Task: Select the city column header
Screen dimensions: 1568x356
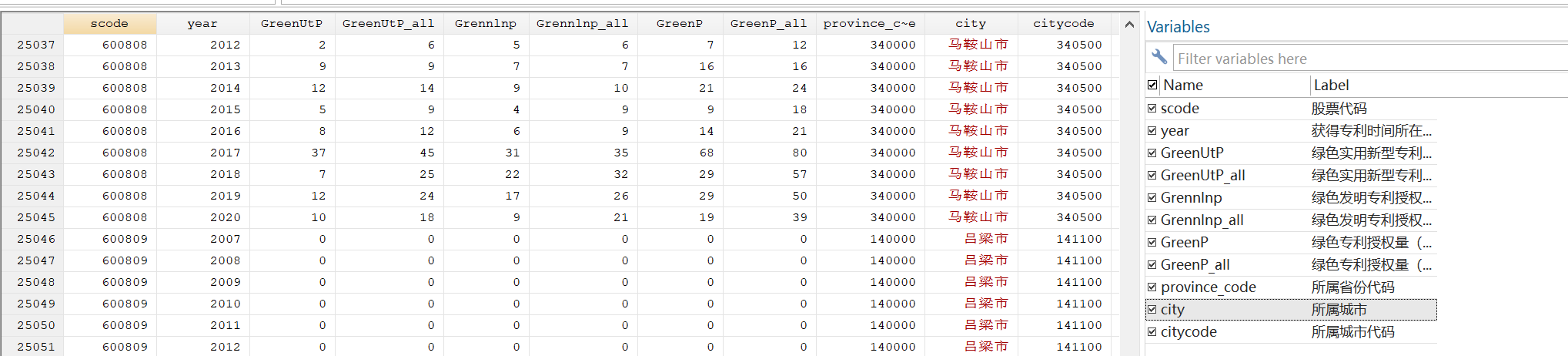Action: click(x=971, y=24)
